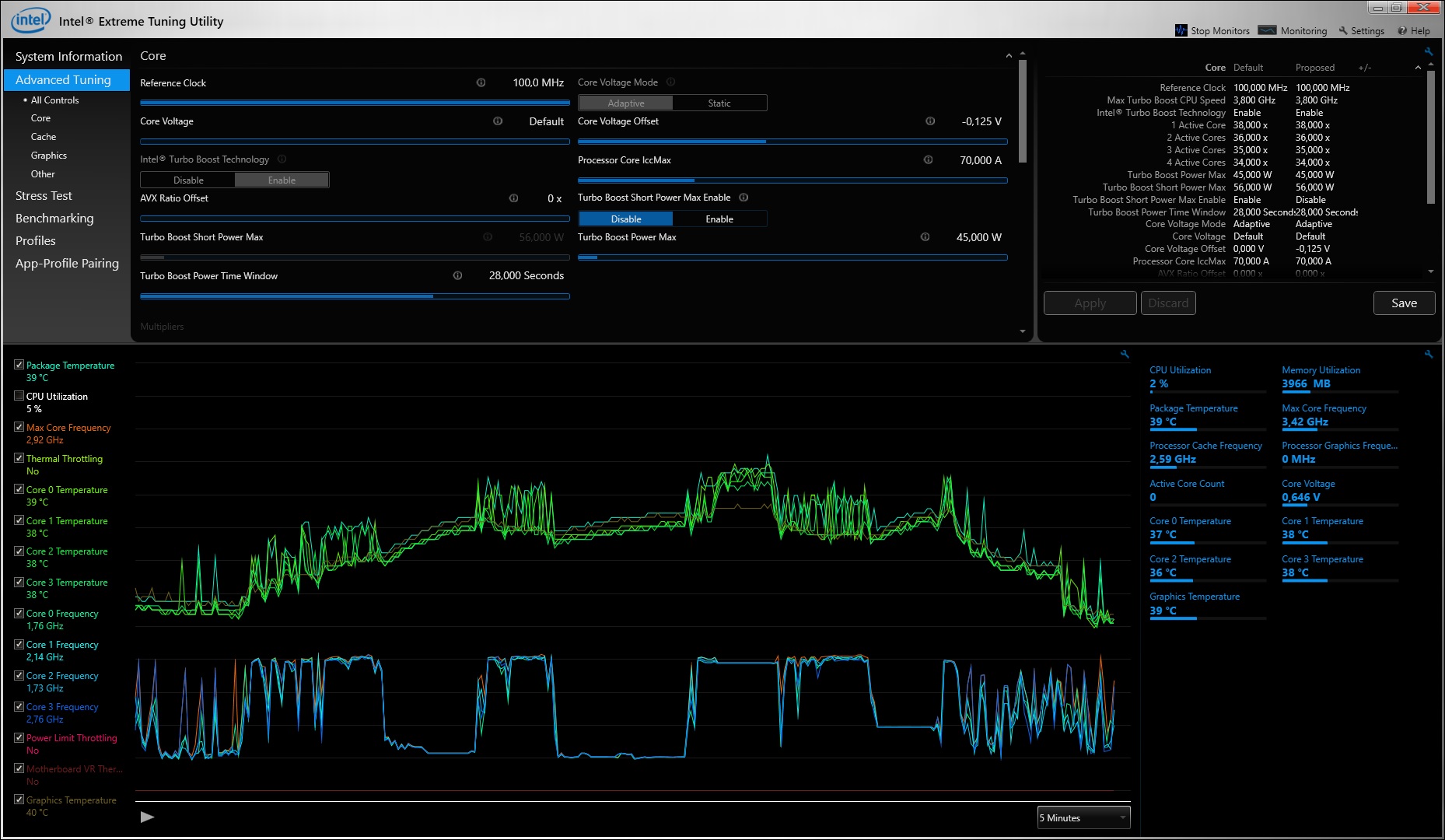Select All Controls sub-item

54,100
